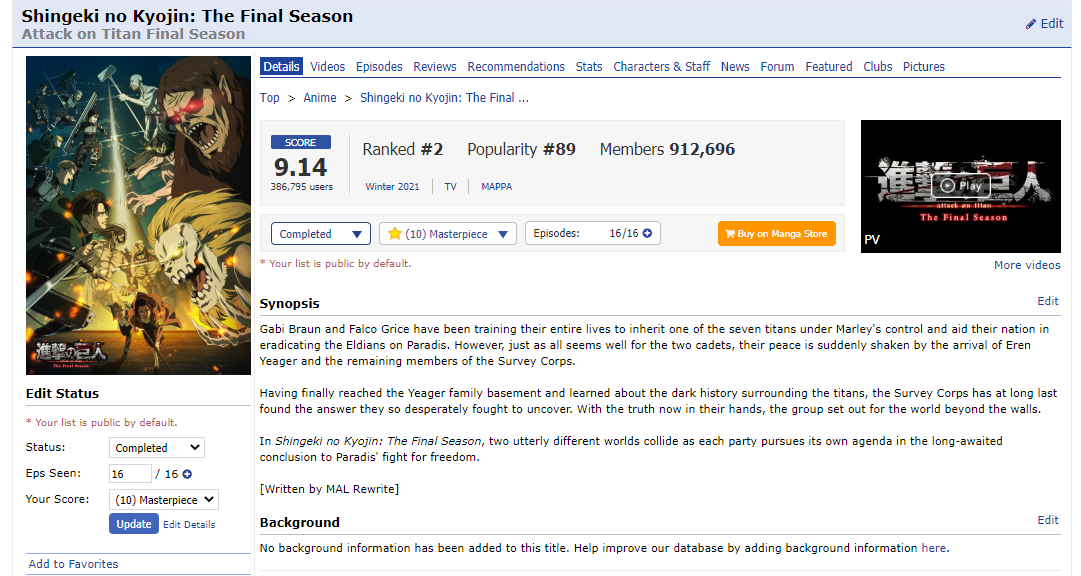
Task: Open Edit Details link
Action: [x=189, y=524]
